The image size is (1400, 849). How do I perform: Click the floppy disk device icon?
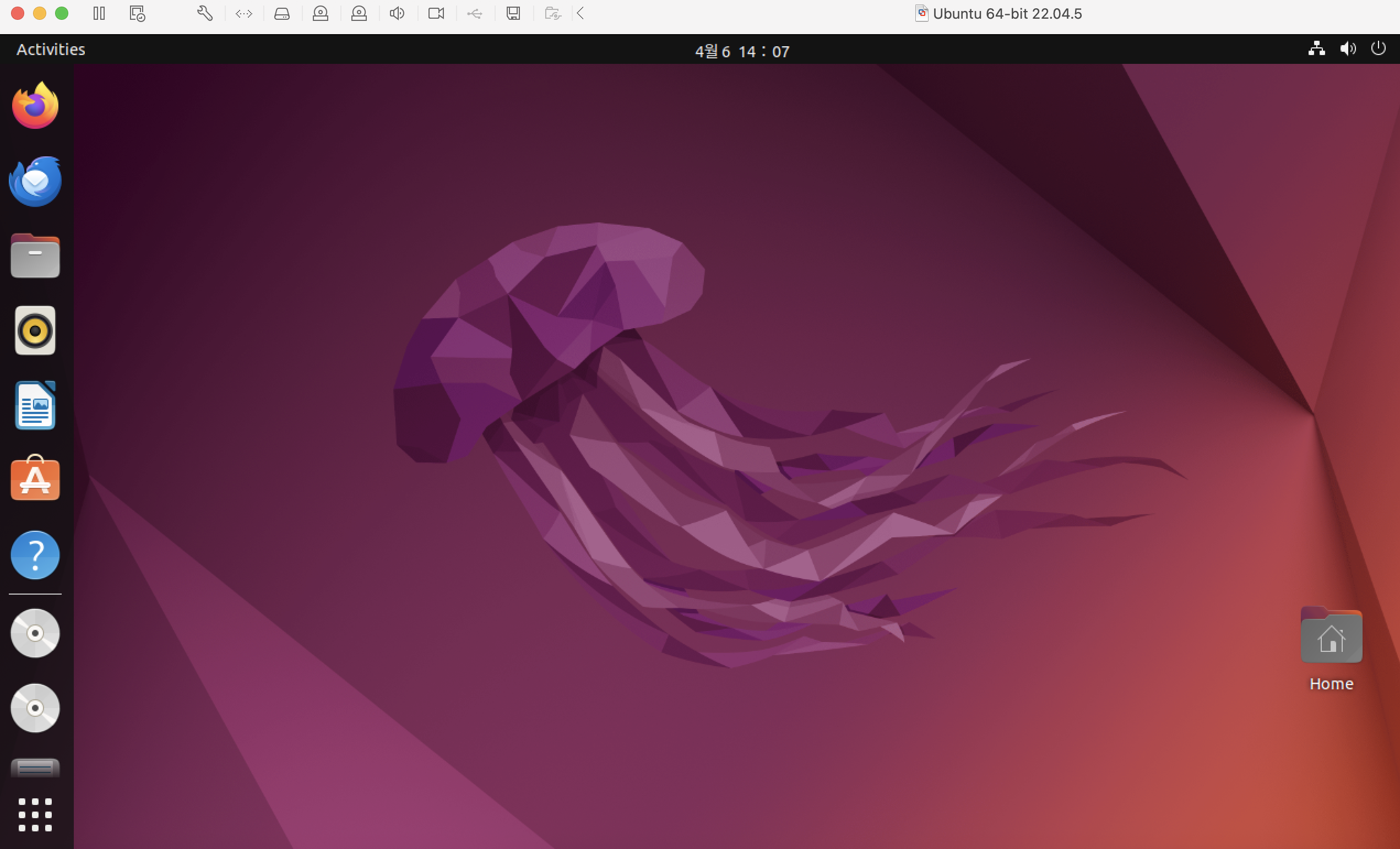pyautogui.click(x=513, y=14)
